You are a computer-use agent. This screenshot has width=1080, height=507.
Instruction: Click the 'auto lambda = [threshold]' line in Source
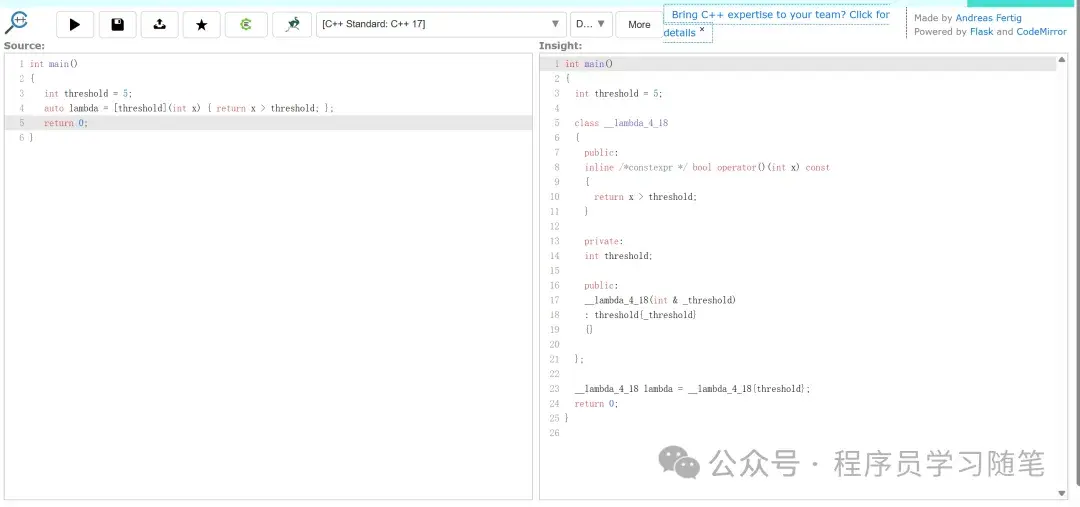click(189, 108)
